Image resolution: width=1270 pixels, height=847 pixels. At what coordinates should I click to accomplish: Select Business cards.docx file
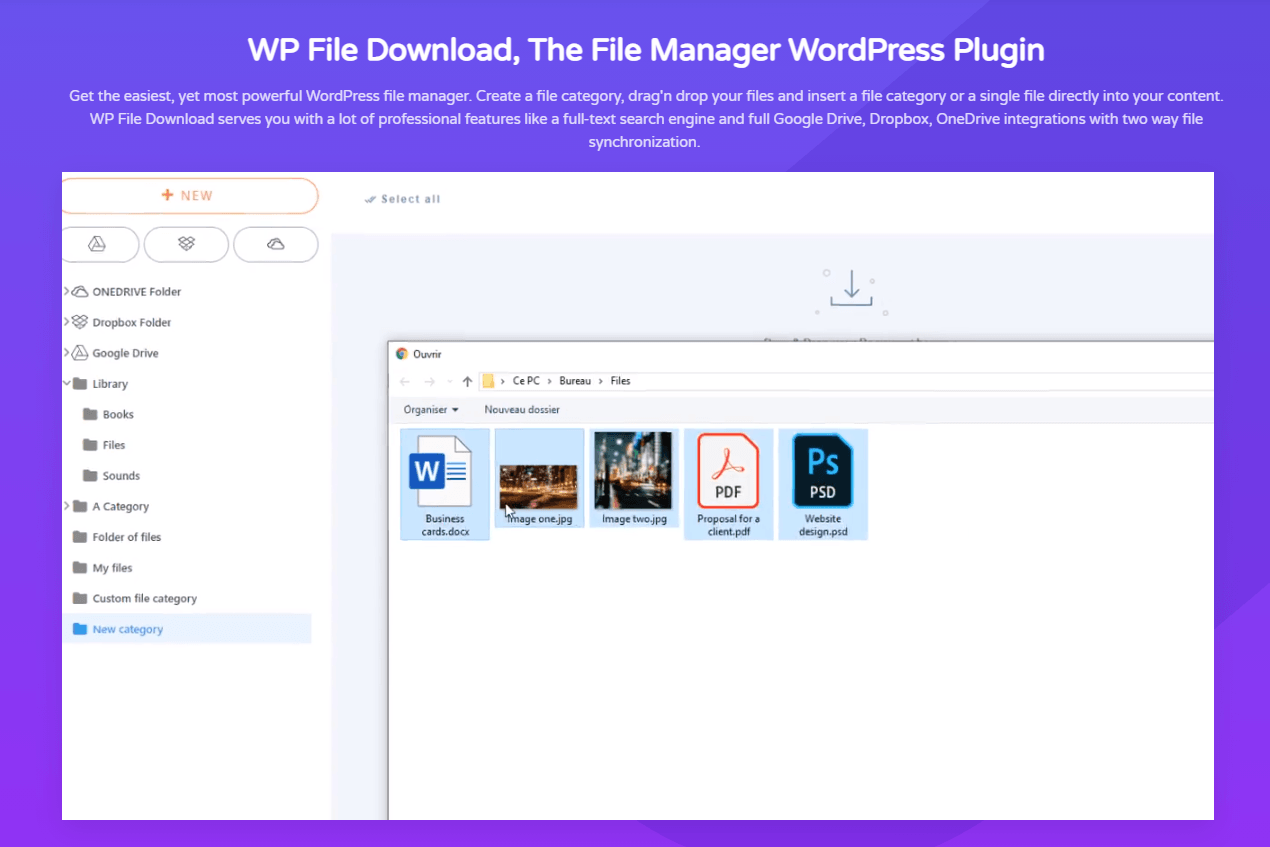pos(445,484)
